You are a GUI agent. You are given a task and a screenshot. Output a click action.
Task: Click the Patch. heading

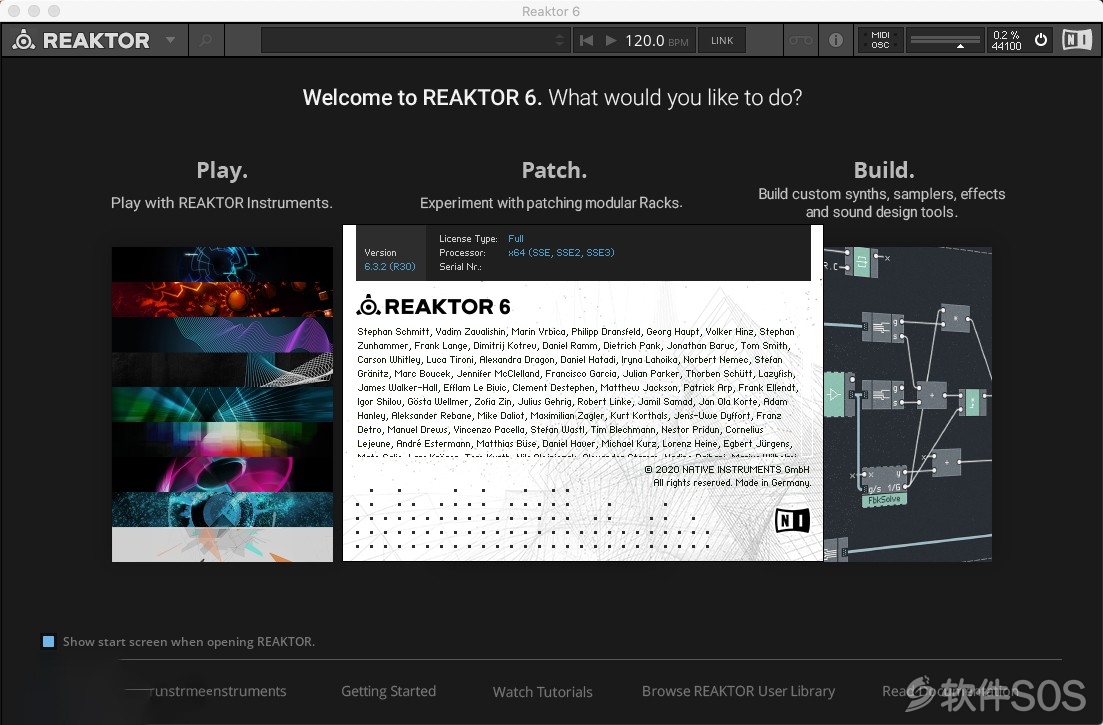tap(554, 170)
